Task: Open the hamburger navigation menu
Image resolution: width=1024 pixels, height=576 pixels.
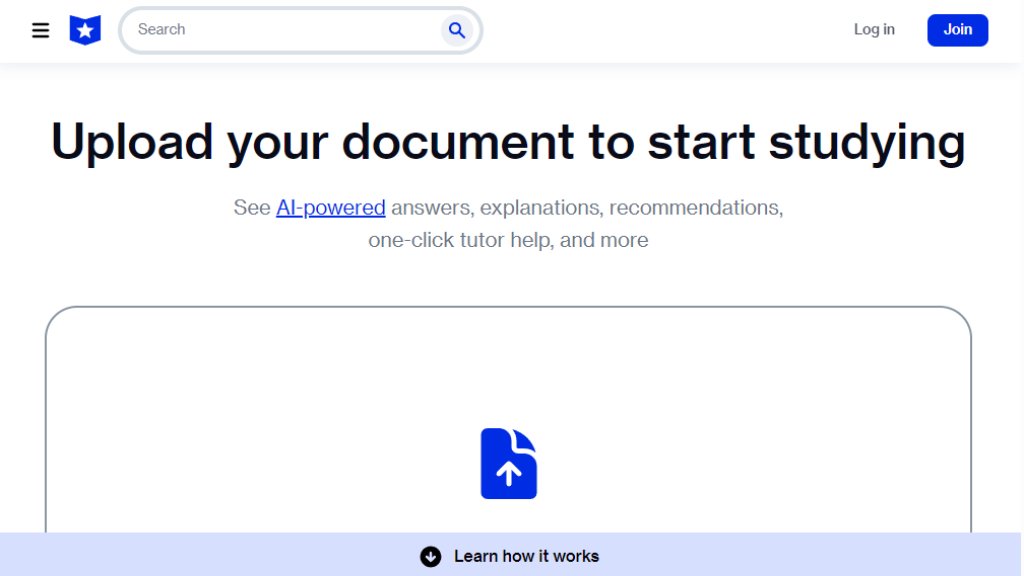Action: click(x=40, y=30)
